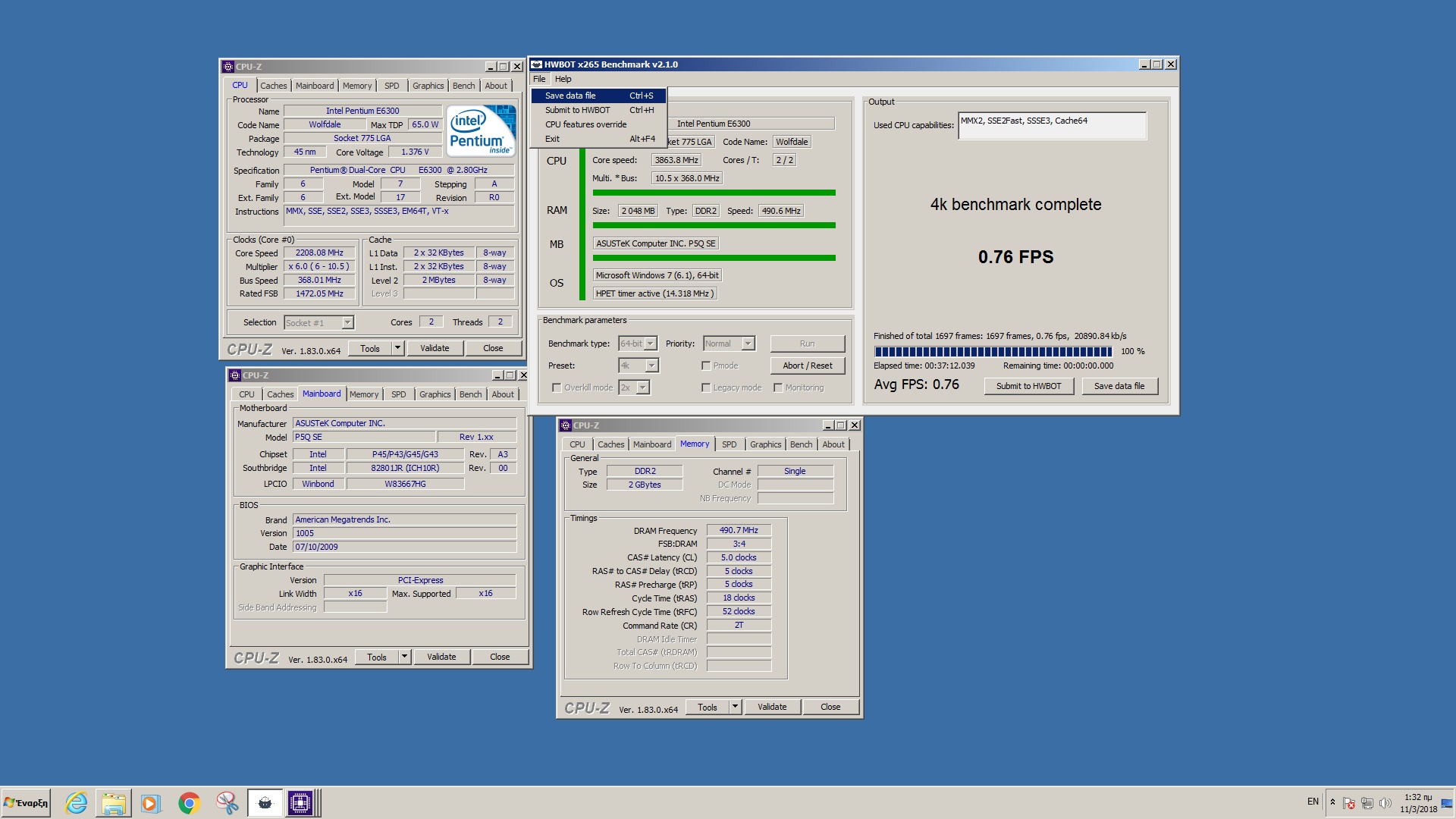Open the volume speaker tray icon
This screenshot has height=819, width=1456.
click(x=1385, y=803)
